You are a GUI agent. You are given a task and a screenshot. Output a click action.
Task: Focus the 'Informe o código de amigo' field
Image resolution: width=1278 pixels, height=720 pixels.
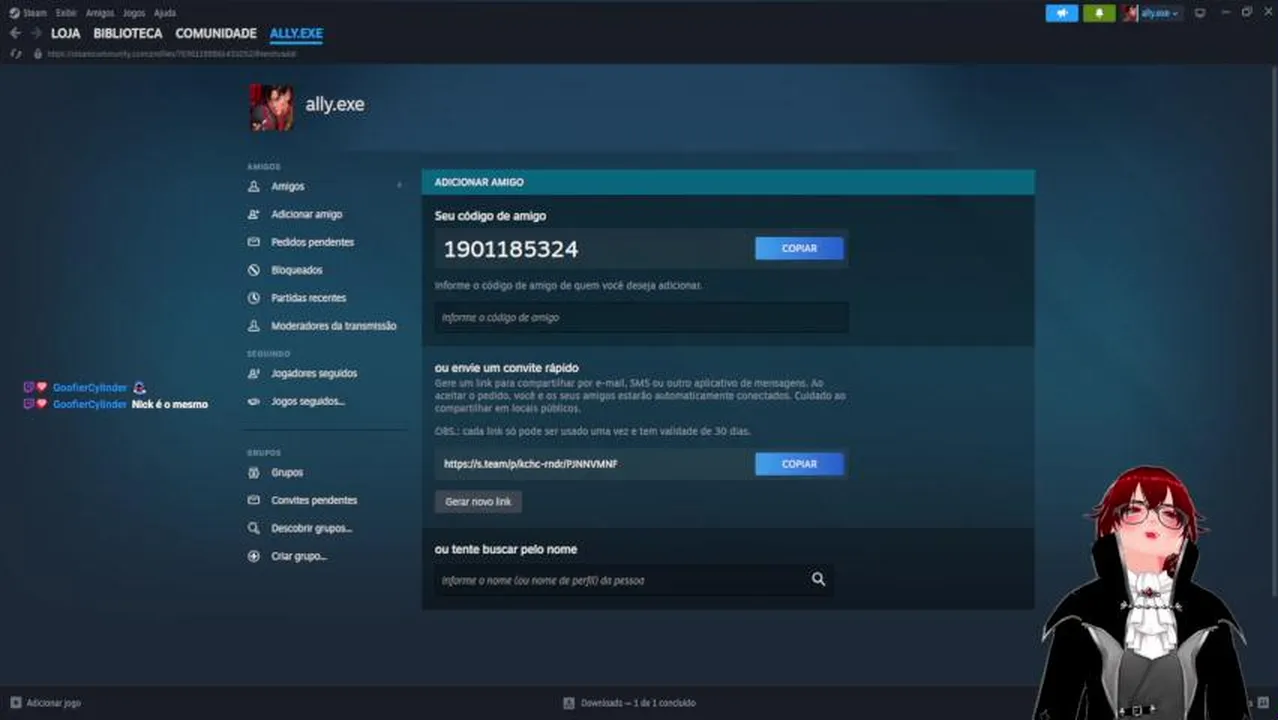coord(641,317)
